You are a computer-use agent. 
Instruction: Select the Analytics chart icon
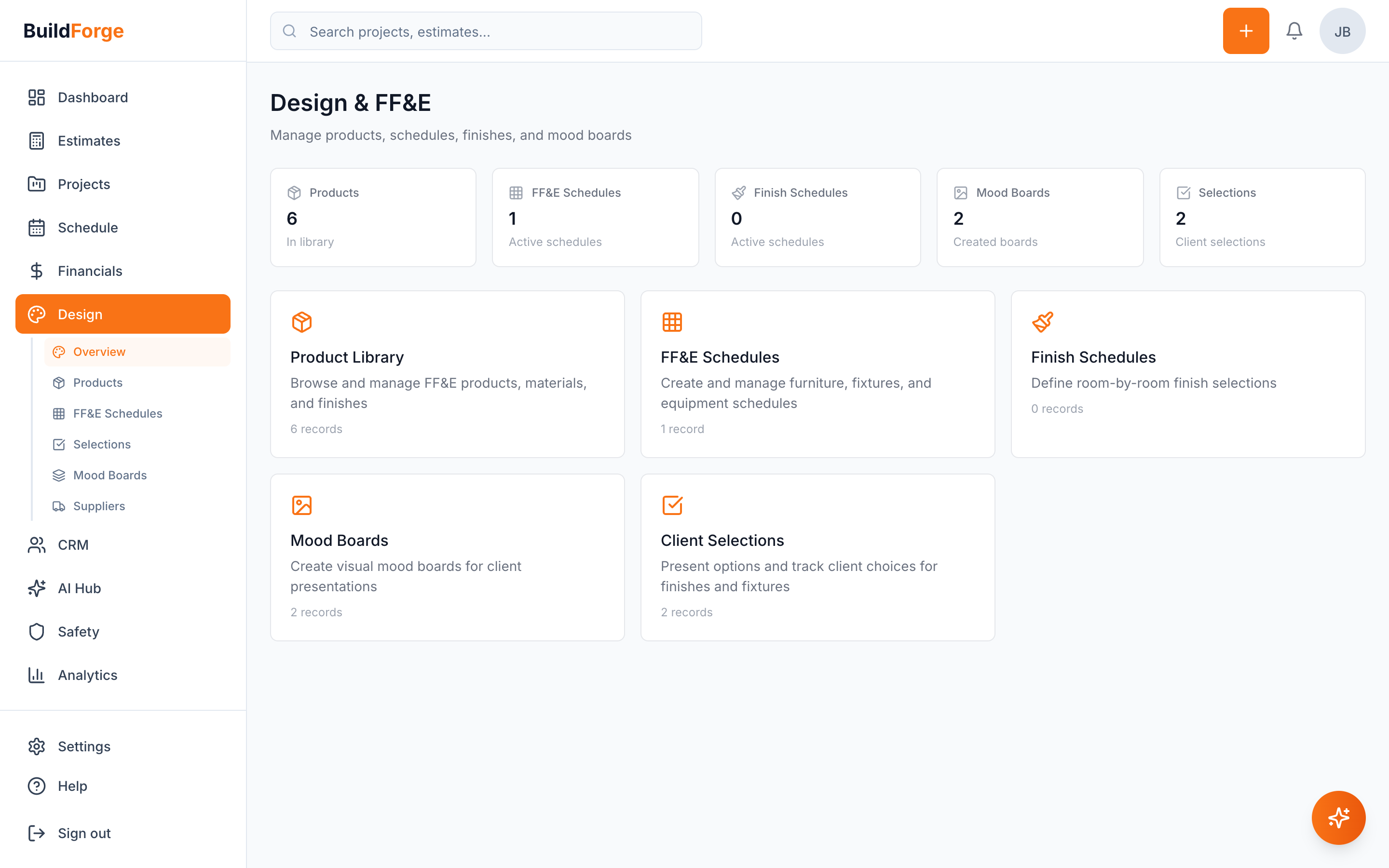click(x=37, y=675)
